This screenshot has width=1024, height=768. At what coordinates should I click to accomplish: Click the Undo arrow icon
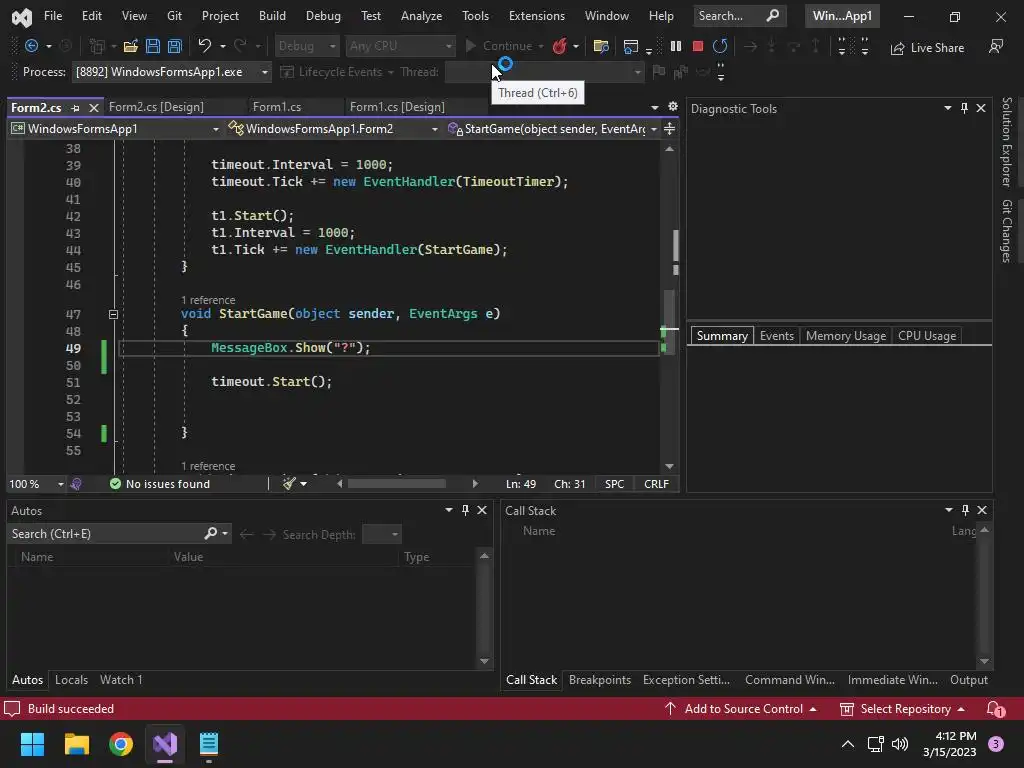click(205, 46)
